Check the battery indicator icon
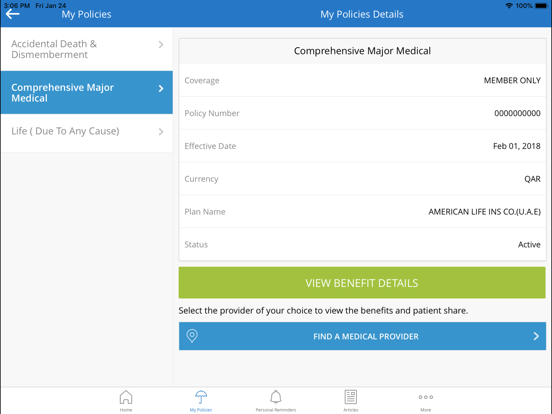The width and height of the screenshot is (552, 414). [541, 6]
